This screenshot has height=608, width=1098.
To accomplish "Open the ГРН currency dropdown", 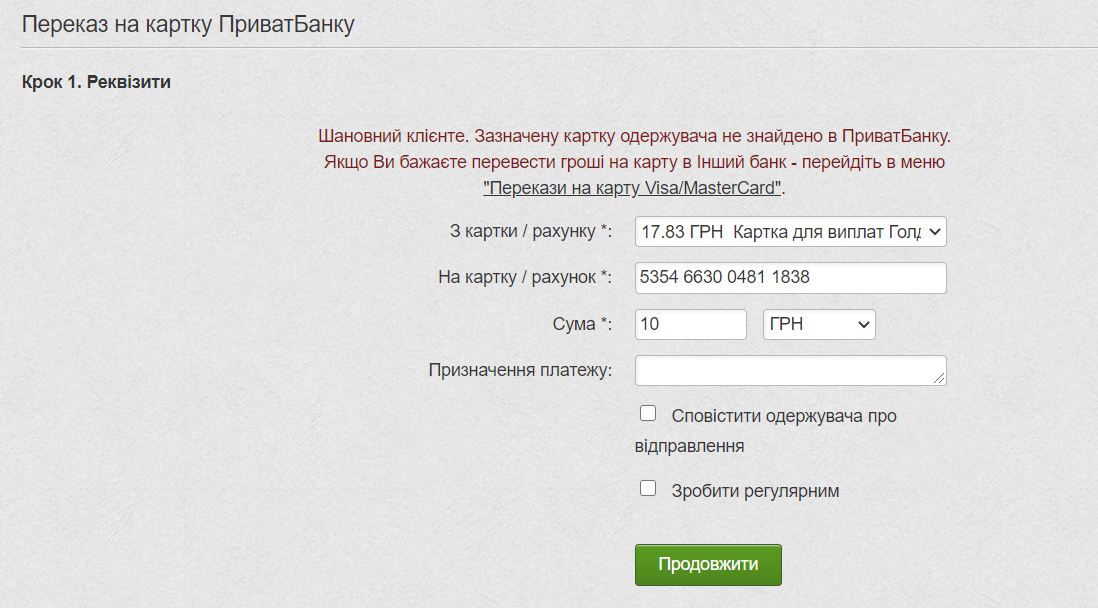I will [819, 324].
